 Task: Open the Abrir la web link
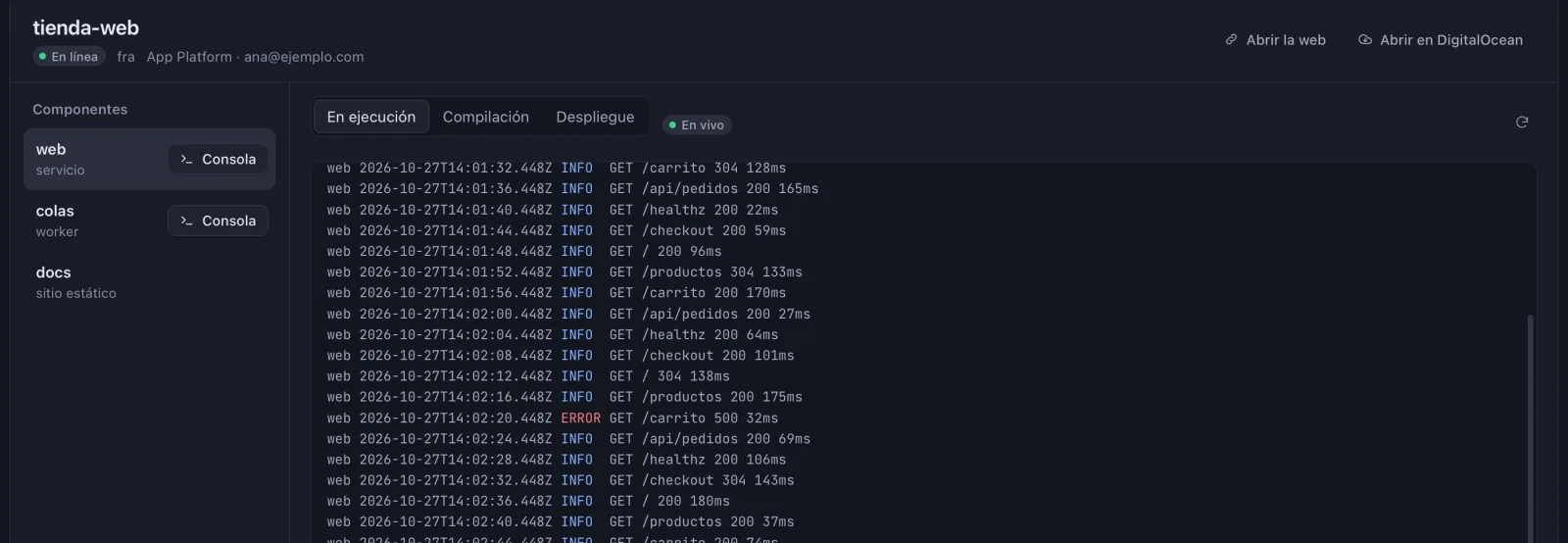pyautogui.click(x=1275, y=40)
